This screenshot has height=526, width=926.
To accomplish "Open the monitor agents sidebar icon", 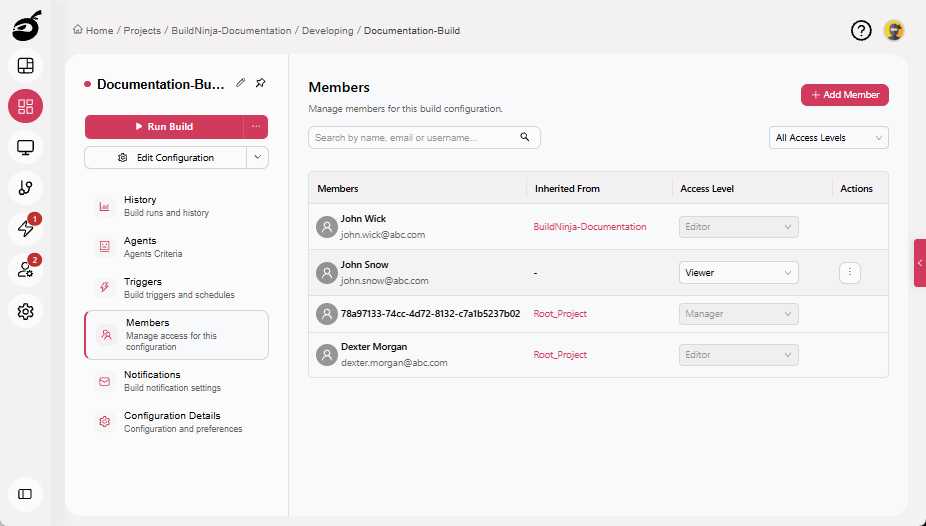I will click(x=25, y=147).
